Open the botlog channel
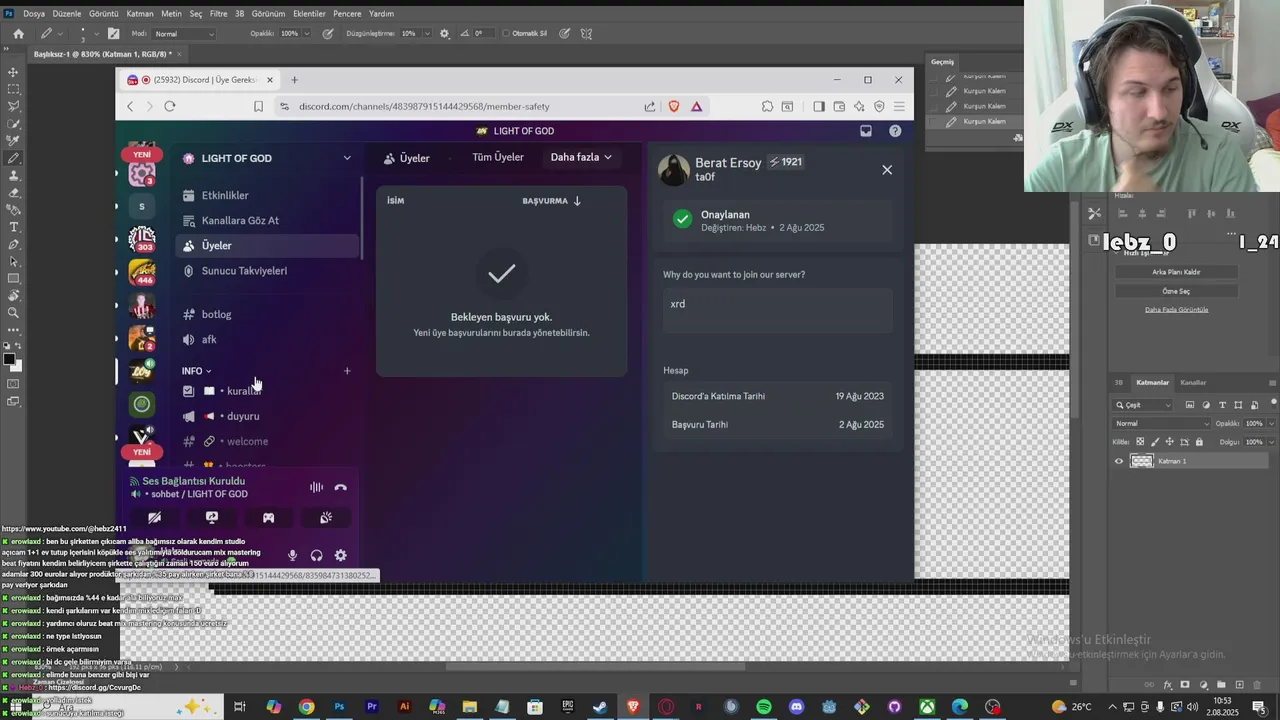 click(x=266, y=314)
